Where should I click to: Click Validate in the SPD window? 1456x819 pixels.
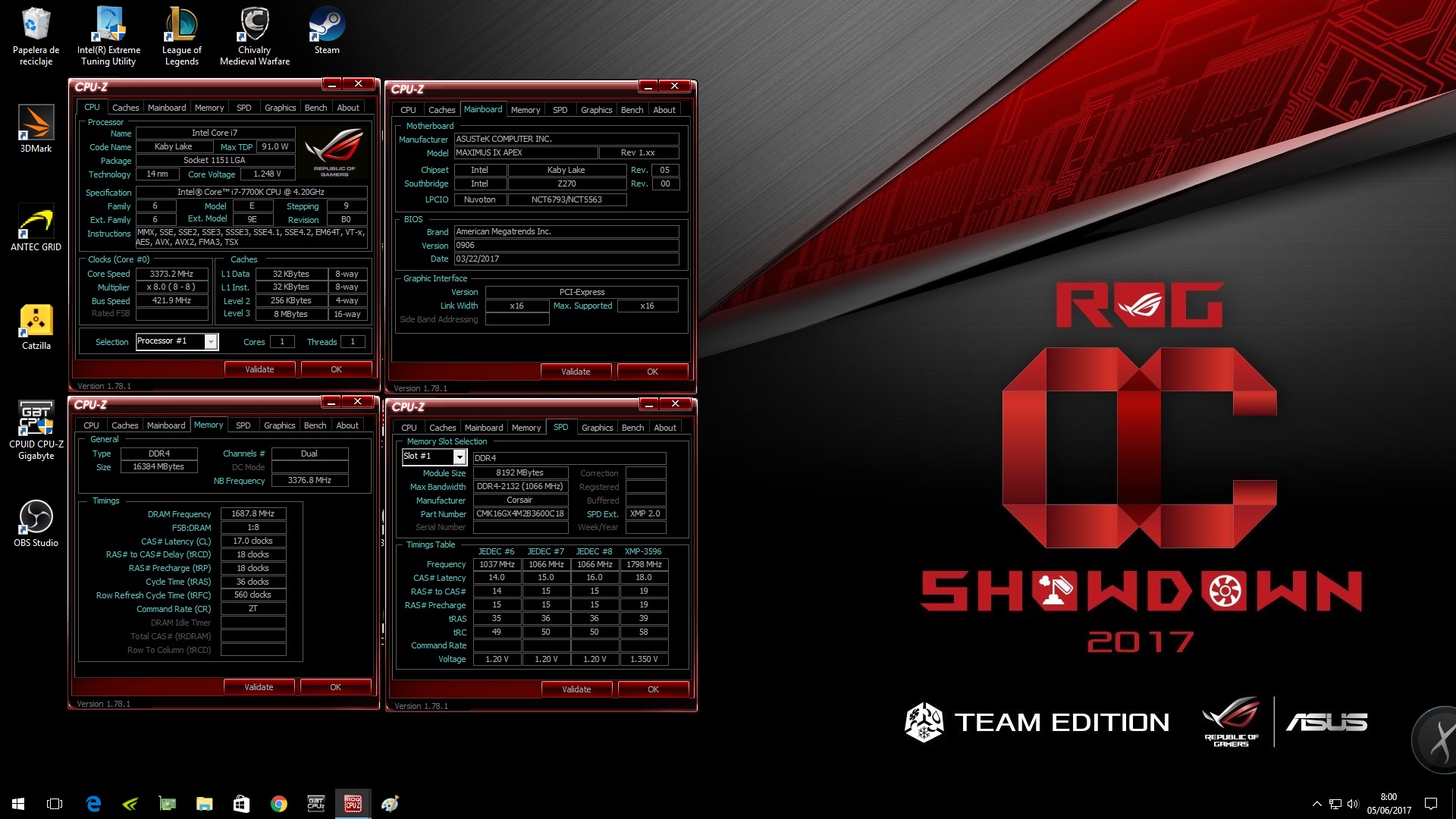(x=576, y=689)
